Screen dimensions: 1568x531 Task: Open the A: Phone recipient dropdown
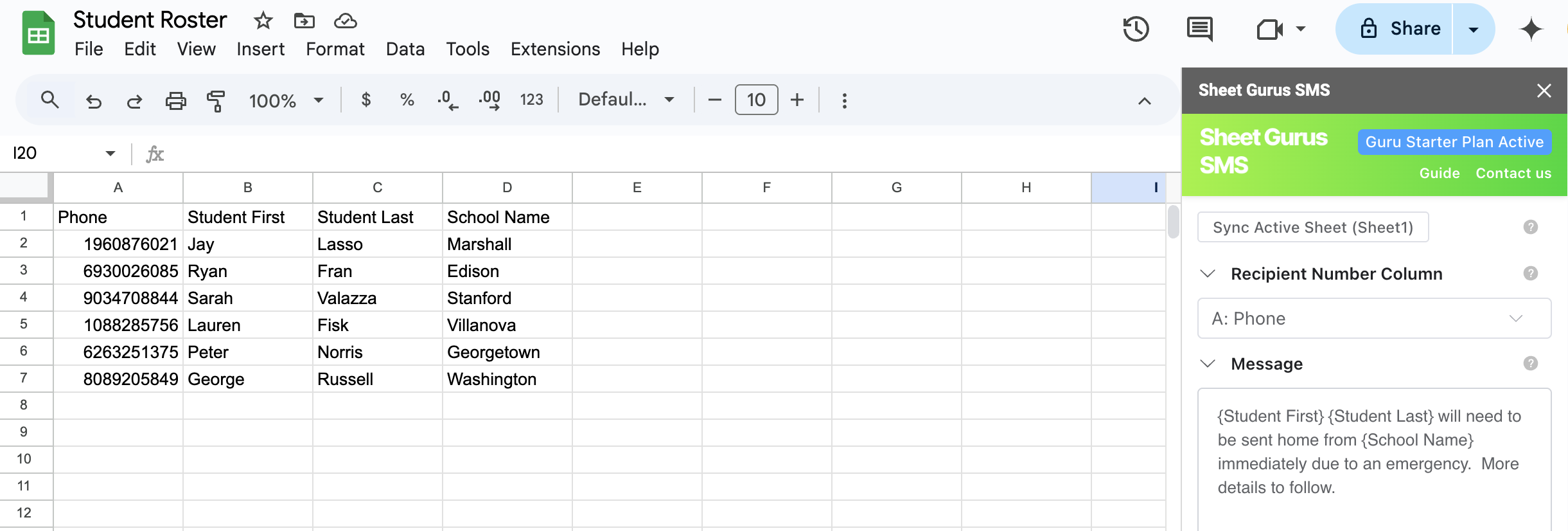(x=1374, y=318)
